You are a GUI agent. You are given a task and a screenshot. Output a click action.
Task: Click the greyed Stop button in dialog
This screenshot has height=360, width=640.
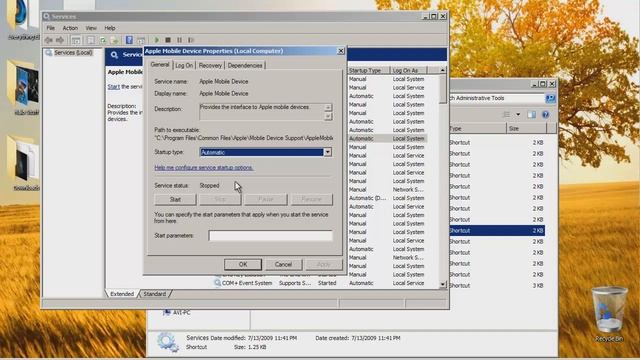coord(220,200)
